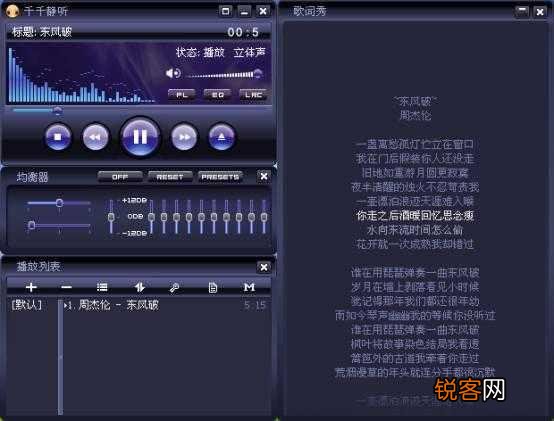Close the 歌词秀 lyrics window
The height and width of the screenshot is (421, 554).
[x=540, y=11]
